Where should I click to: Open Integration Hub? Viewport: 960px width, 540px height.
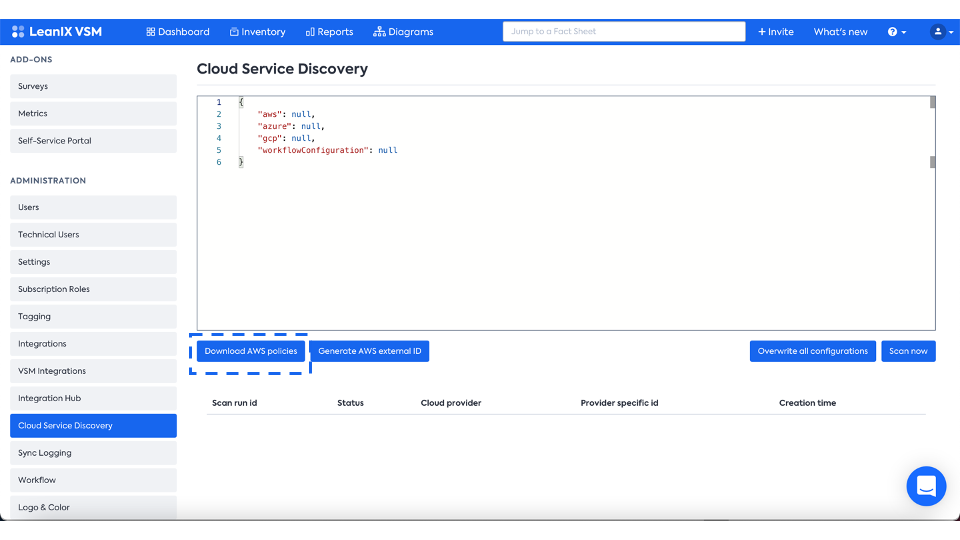[93, 399]
